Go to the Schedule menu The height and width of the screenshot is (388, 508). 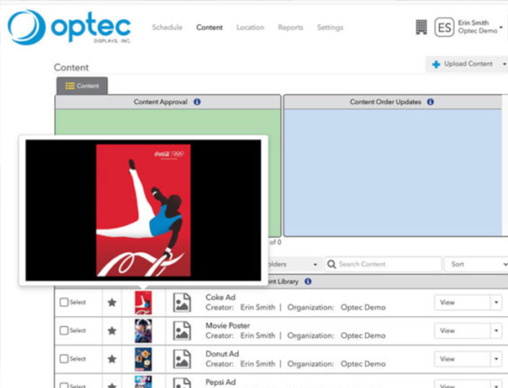(x=167, y=27)
